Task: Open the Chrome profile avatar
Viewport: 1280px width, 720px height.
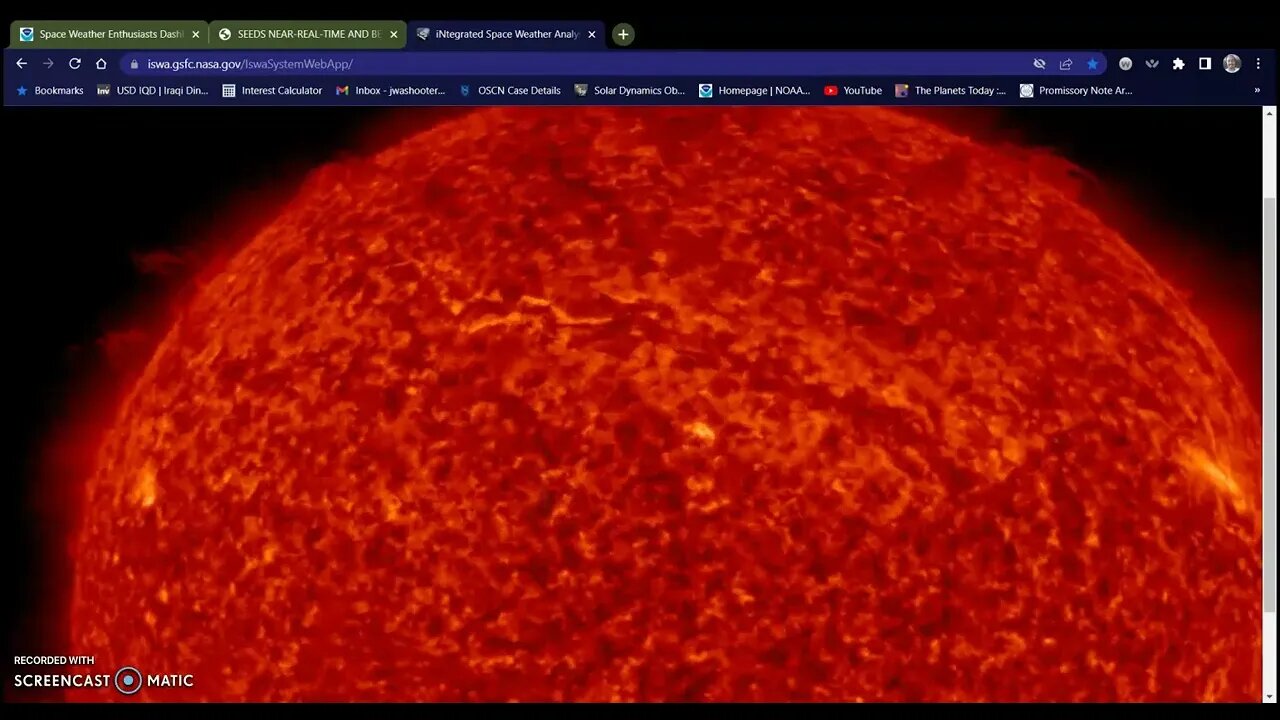Action: point(1232,64)
